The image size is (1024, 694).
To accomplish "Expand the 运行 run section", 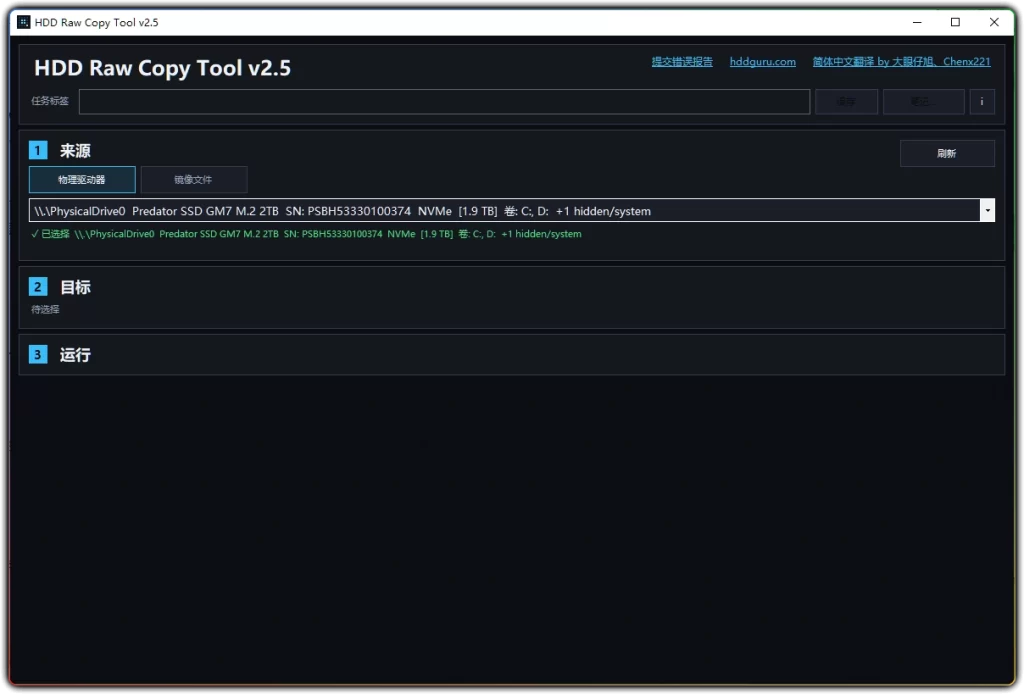I will point(75,355).
